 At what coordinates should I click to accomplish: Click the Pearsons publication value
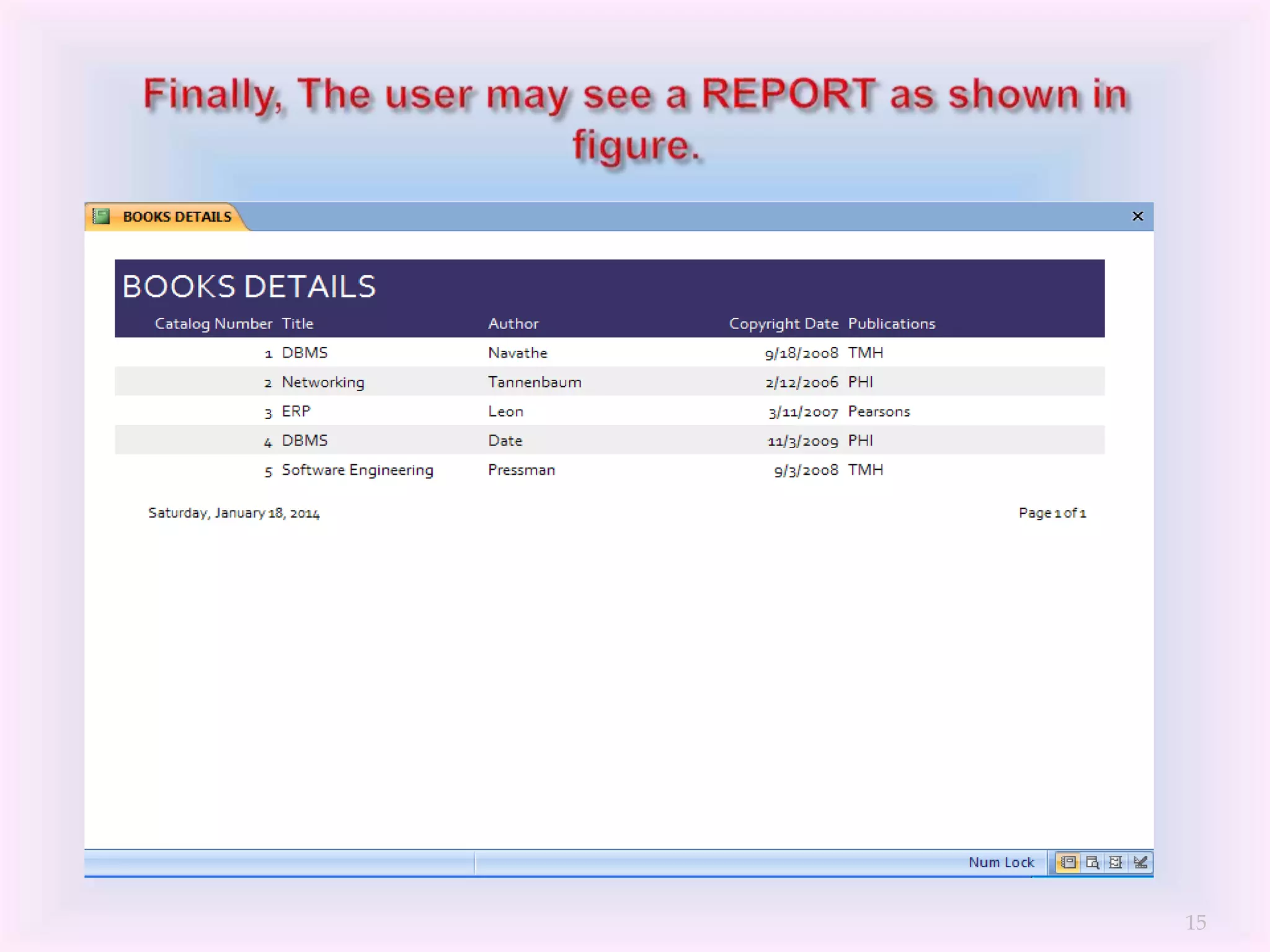(879, 412)
